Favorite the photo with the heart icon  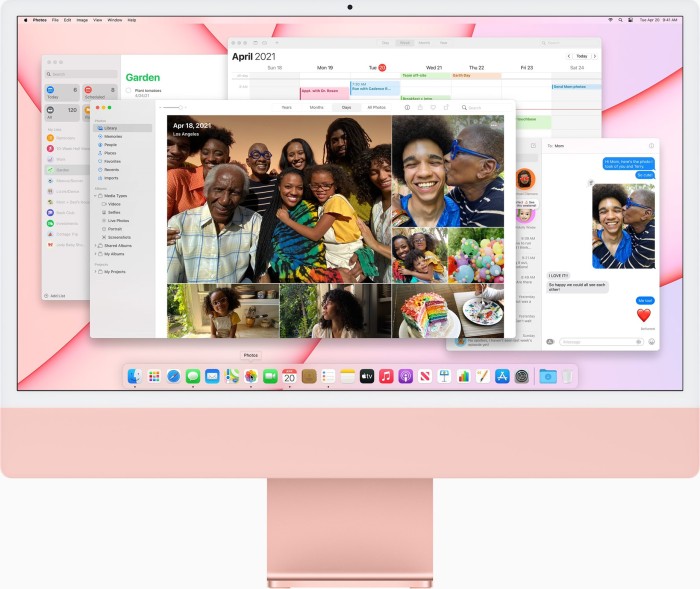[432, 107]
